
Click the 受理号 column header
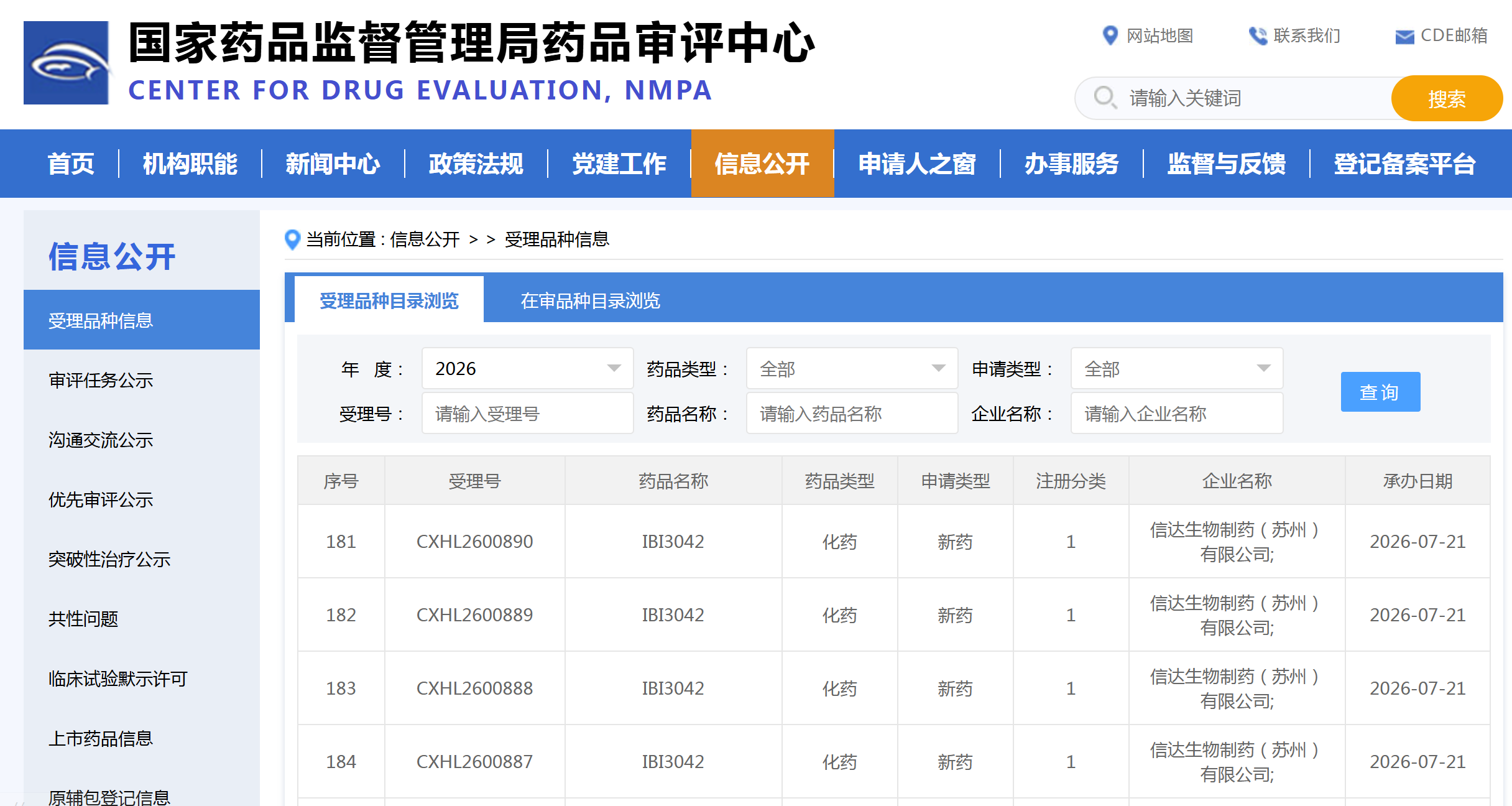pyautogui.click(x=474, y=481)
